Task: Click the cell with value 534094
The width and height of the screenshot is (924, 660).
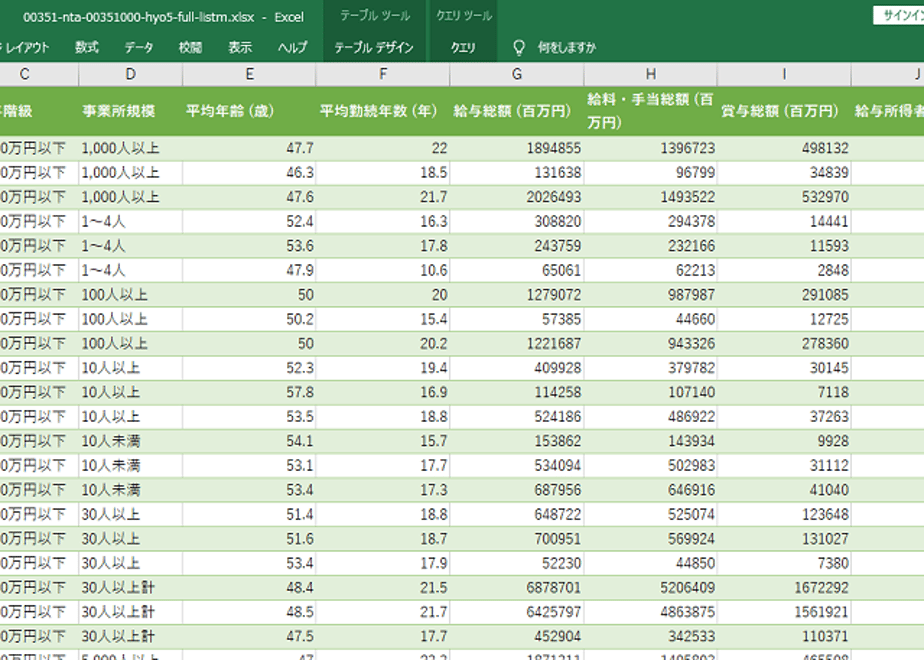Action: point(517,466)
